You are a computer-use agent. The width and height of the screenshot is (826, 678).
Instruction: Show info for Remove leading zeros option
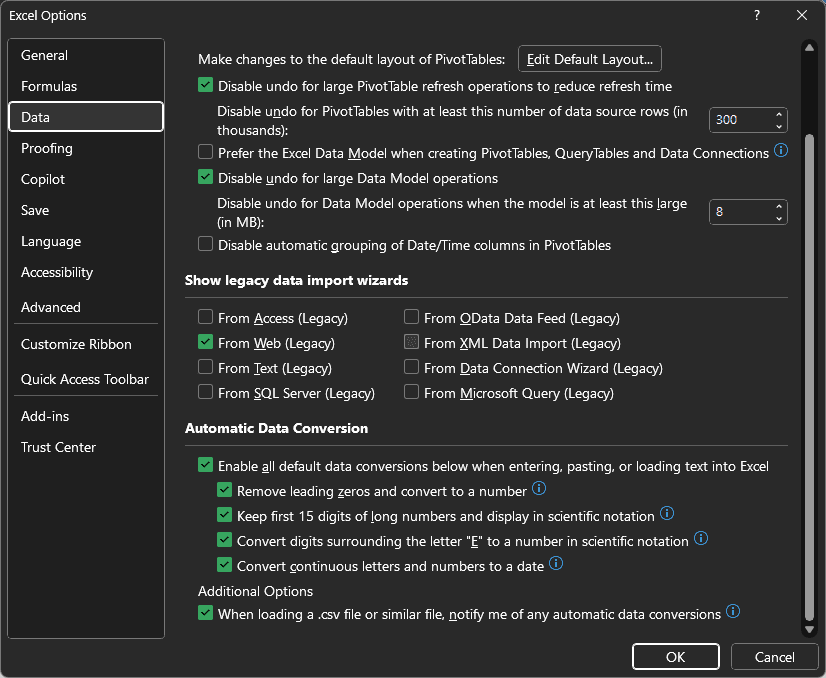coord(539,488)
